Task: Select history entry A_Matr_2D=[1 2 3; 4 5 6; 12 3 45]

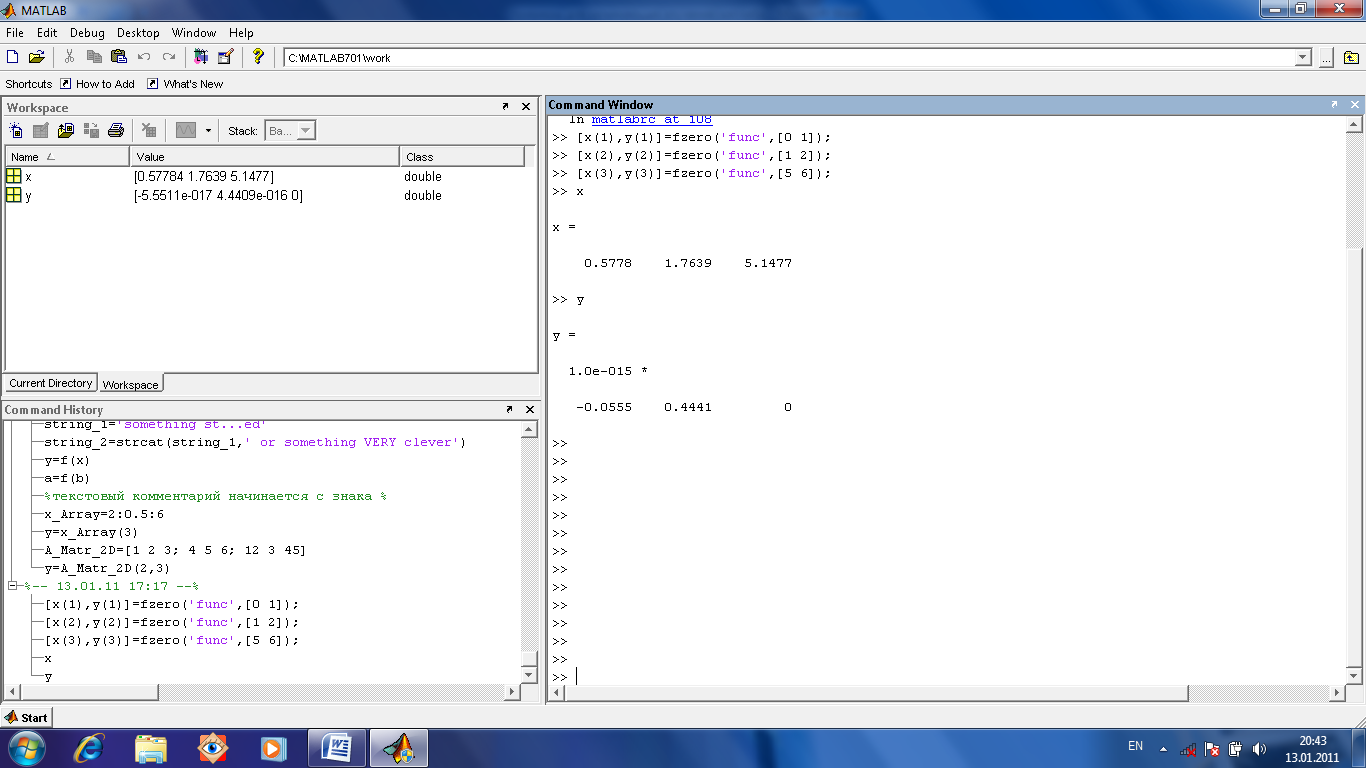Action: [175, 550]
